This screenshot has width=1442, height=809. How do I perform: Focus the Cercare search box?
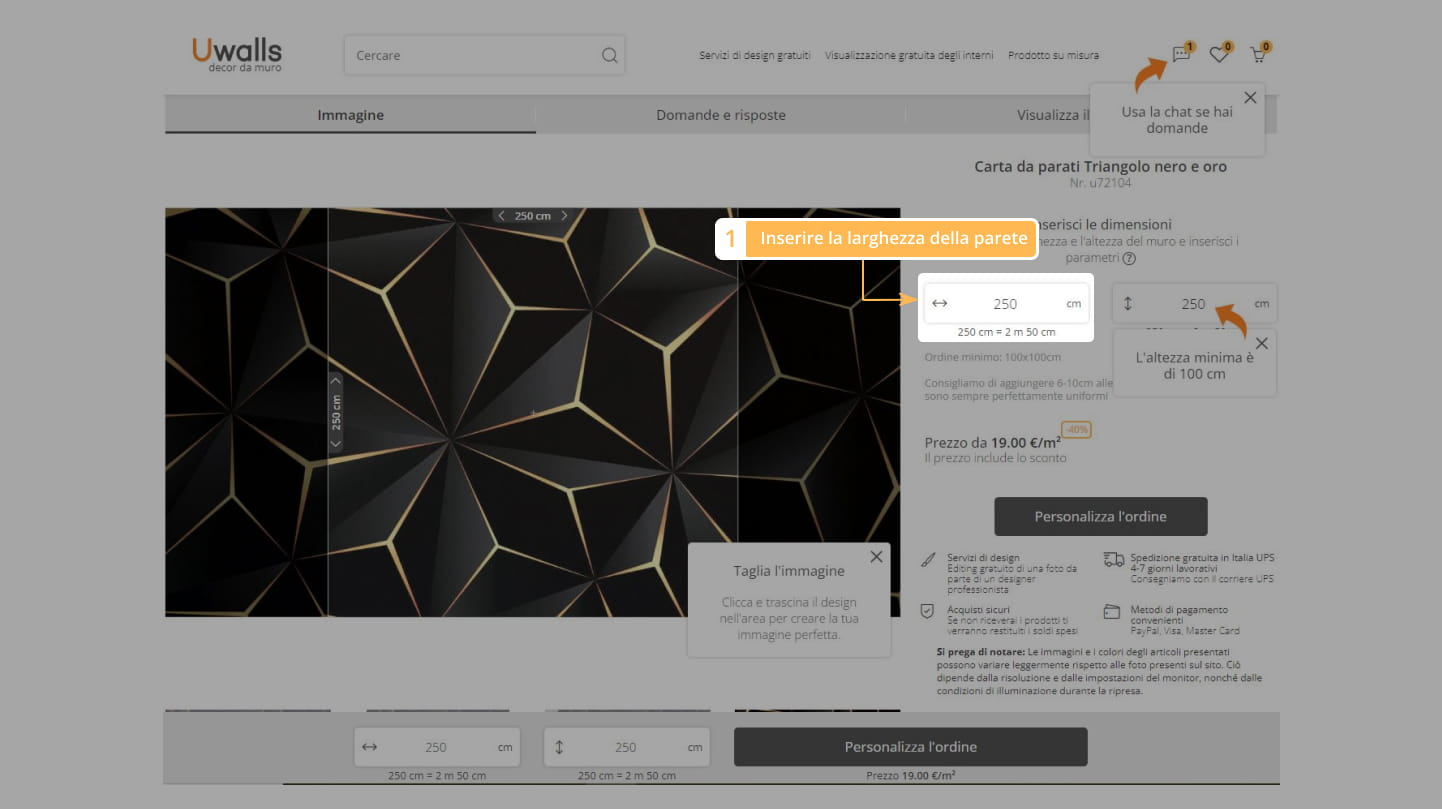pyautogui.click(x=470, y=56)
